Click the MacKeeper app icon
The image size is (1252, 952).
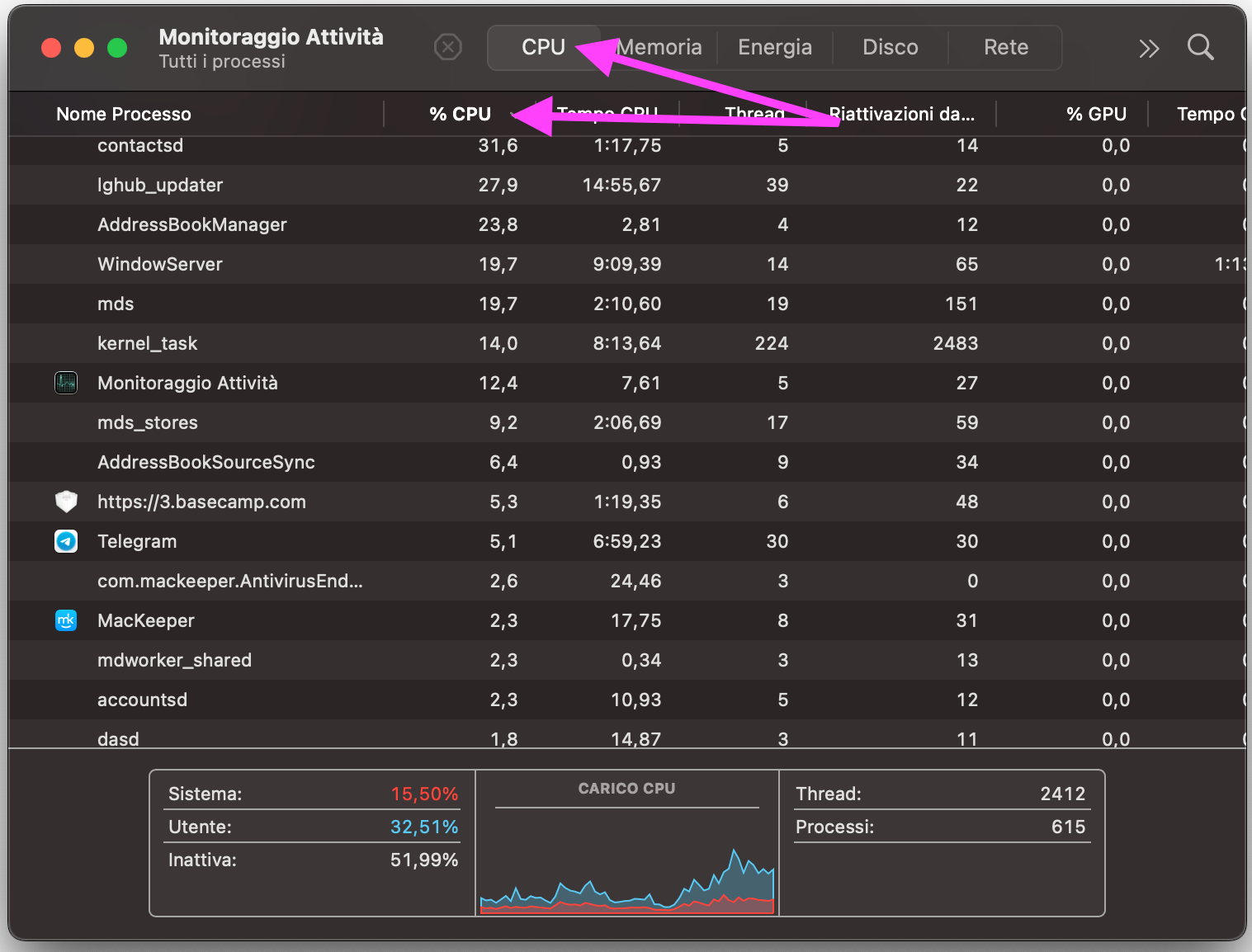pyautogui.click(x=65, y=620)
